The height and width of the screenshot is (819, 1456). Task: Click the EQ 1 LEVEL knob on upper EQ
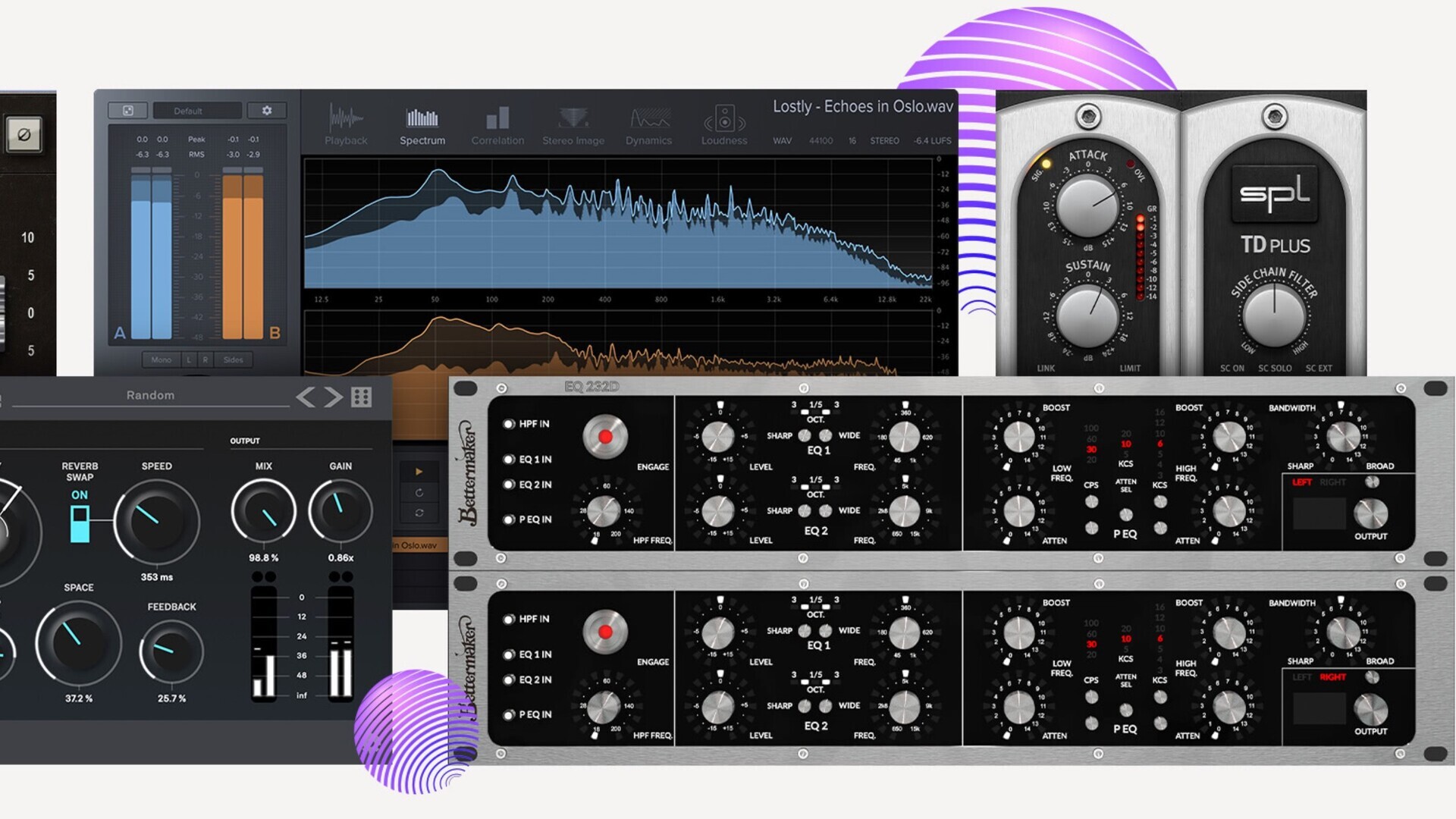[718, 437]
